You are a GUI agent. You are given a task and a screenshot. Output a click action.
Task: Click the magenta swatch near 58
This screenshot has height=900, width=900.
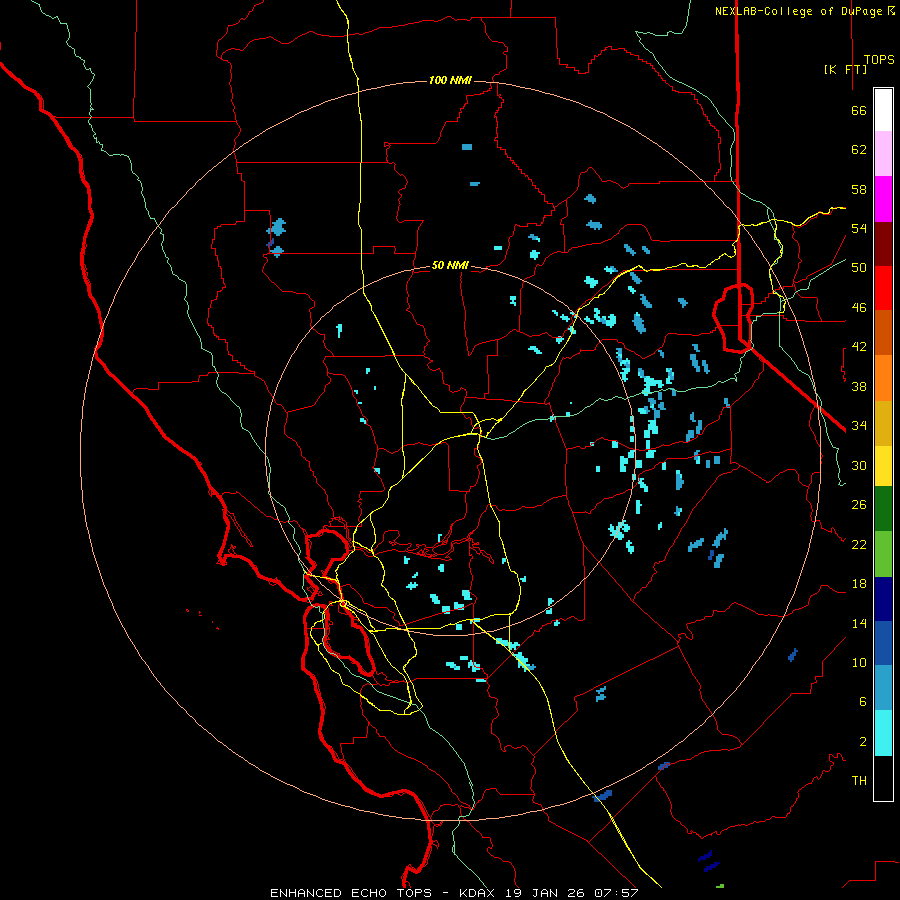[883, 199]
